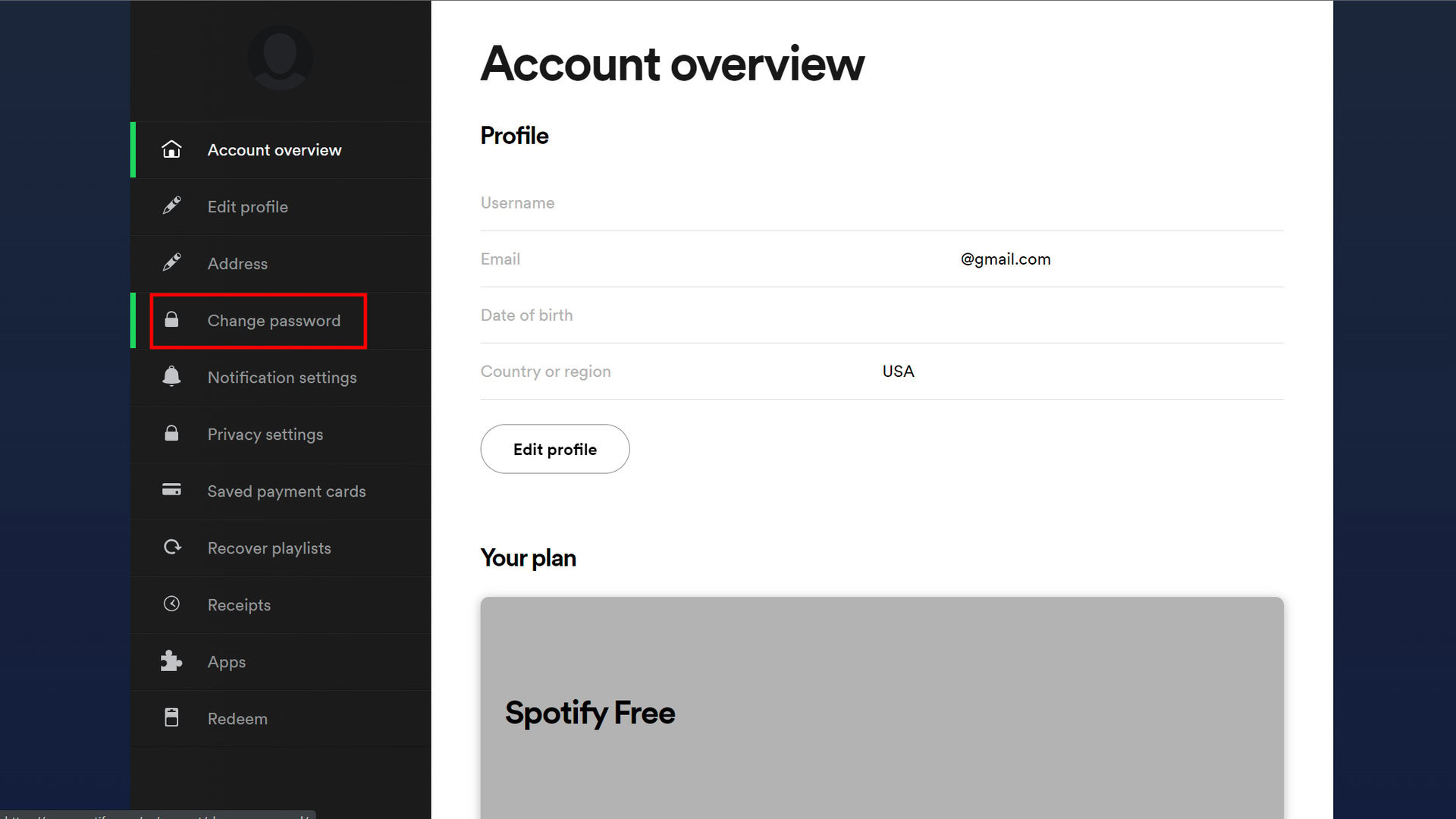This screenshot has width=1456, height=819.
Task: Open the Receipts menu item
Action: tap(239, 605)
